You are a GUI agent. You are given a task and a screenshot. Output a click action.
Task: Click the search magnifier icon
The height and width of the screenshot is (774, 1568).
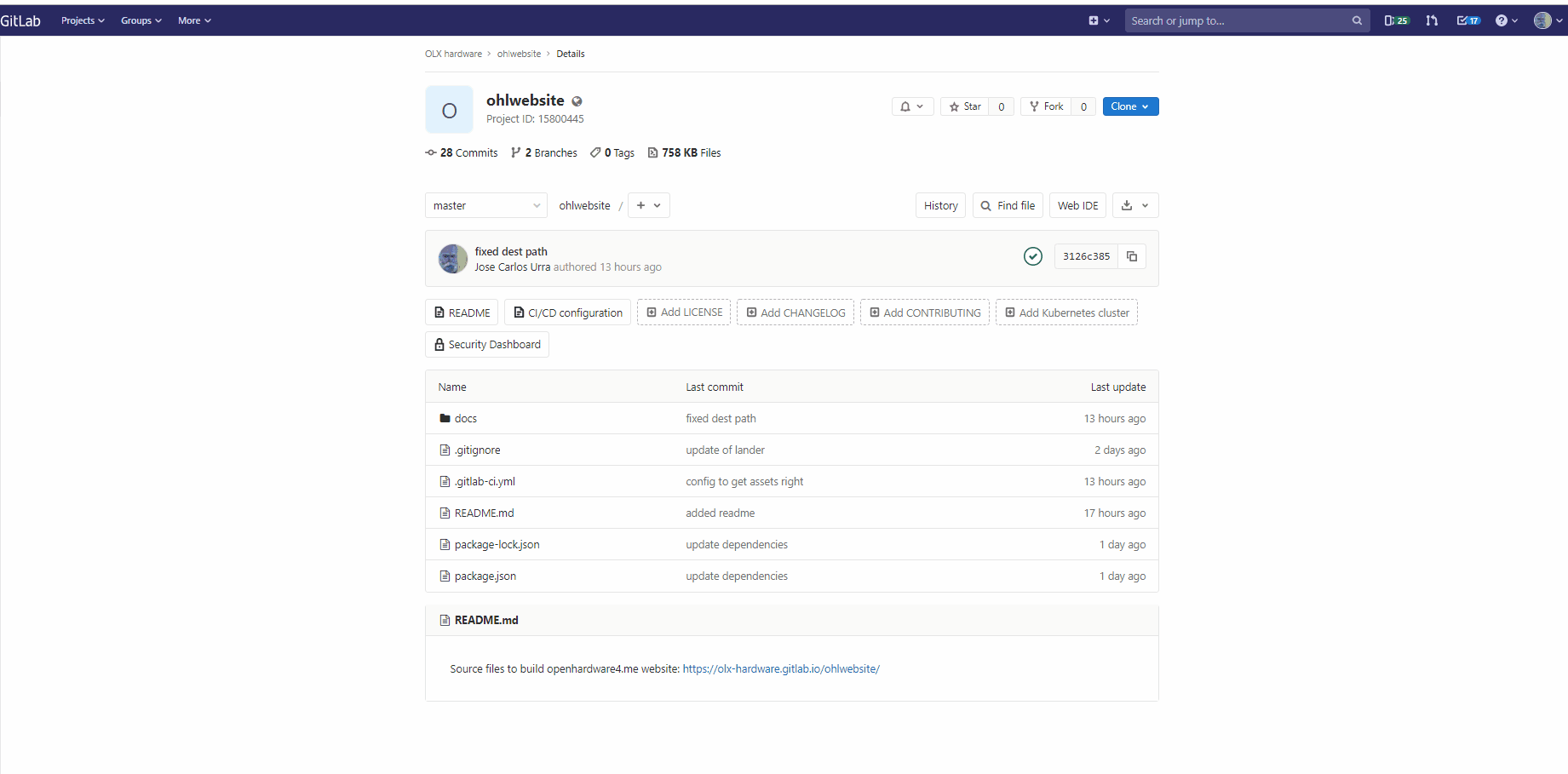pos(1357,20)
